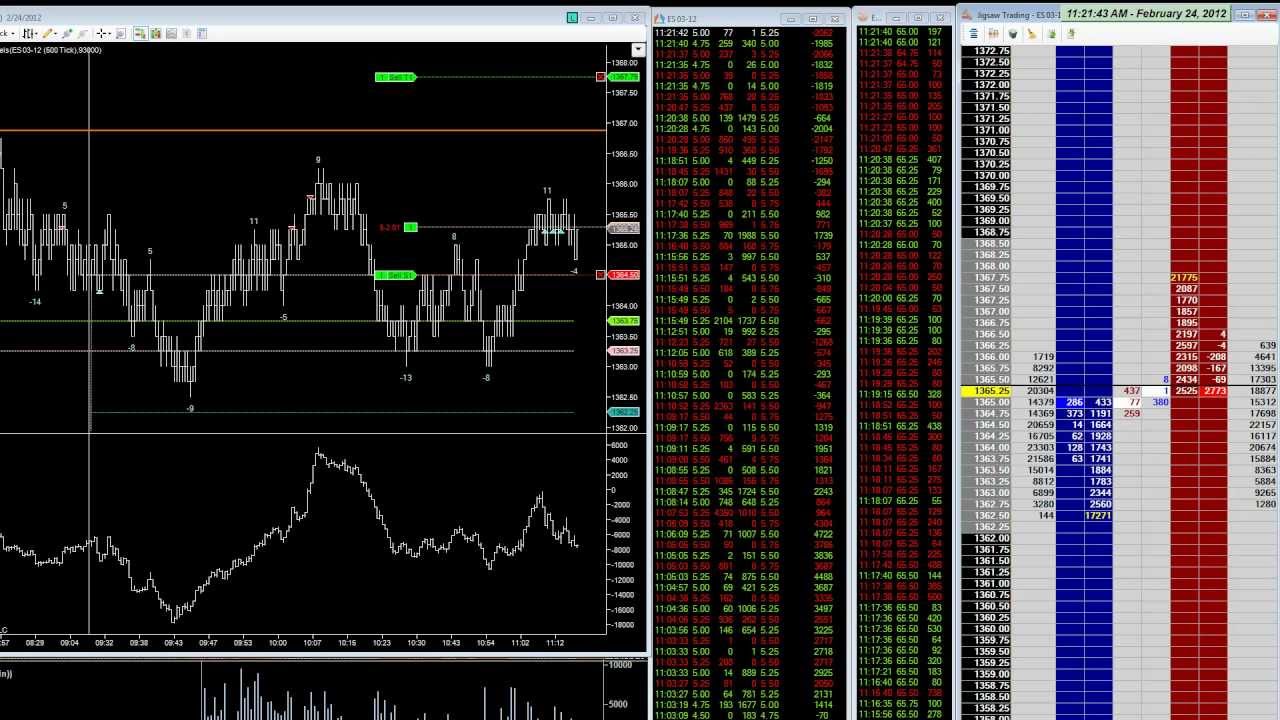The width and height of the screenshot is (1280, 720).
Task: Cancel the Sell S1 order with red X
Action: (x=600, y=275)
